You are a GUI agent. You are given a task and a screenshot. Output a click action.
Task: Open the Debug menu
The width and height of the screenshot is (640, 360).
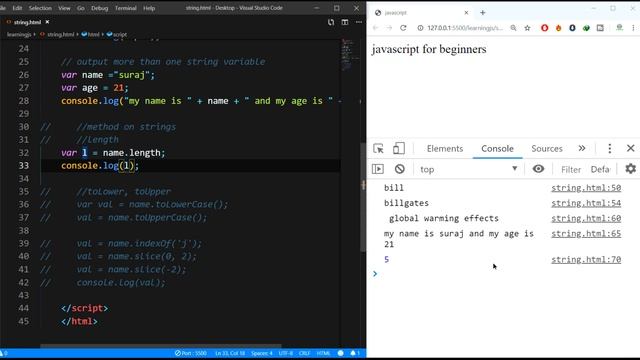pos(99,8)
